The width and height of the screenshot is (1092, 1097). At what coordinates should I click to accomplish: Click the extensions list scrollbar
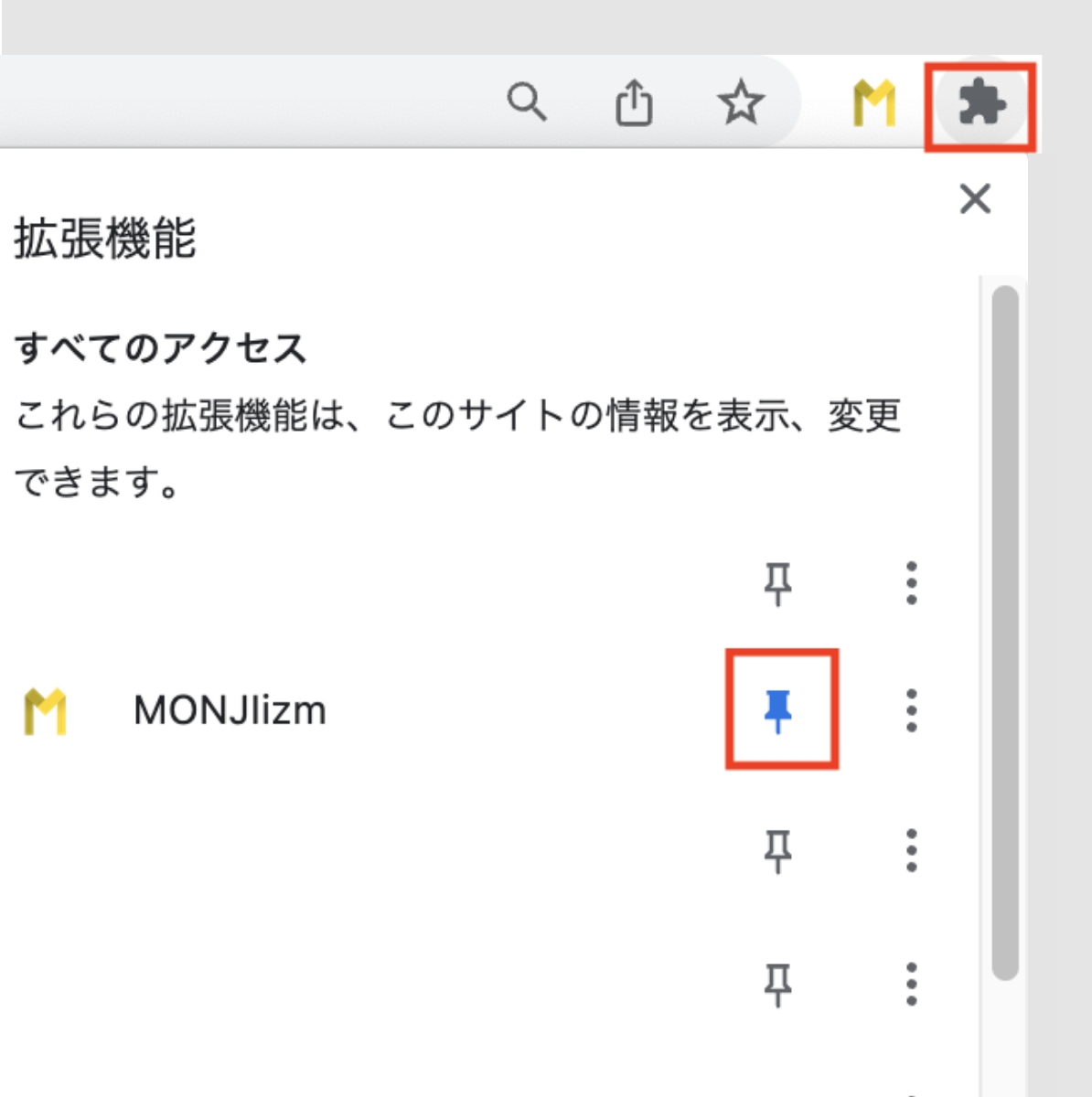tap(1005, 633)
